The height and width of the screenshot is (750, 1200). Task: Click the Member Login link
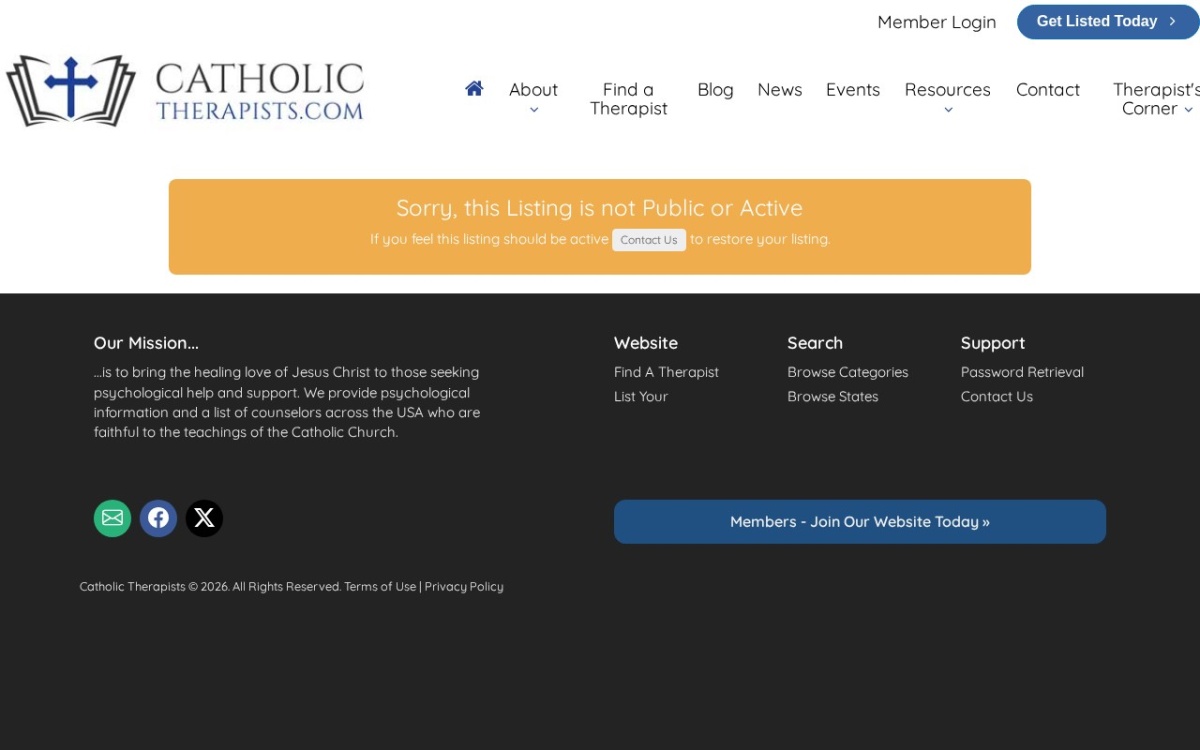(937, 22)
